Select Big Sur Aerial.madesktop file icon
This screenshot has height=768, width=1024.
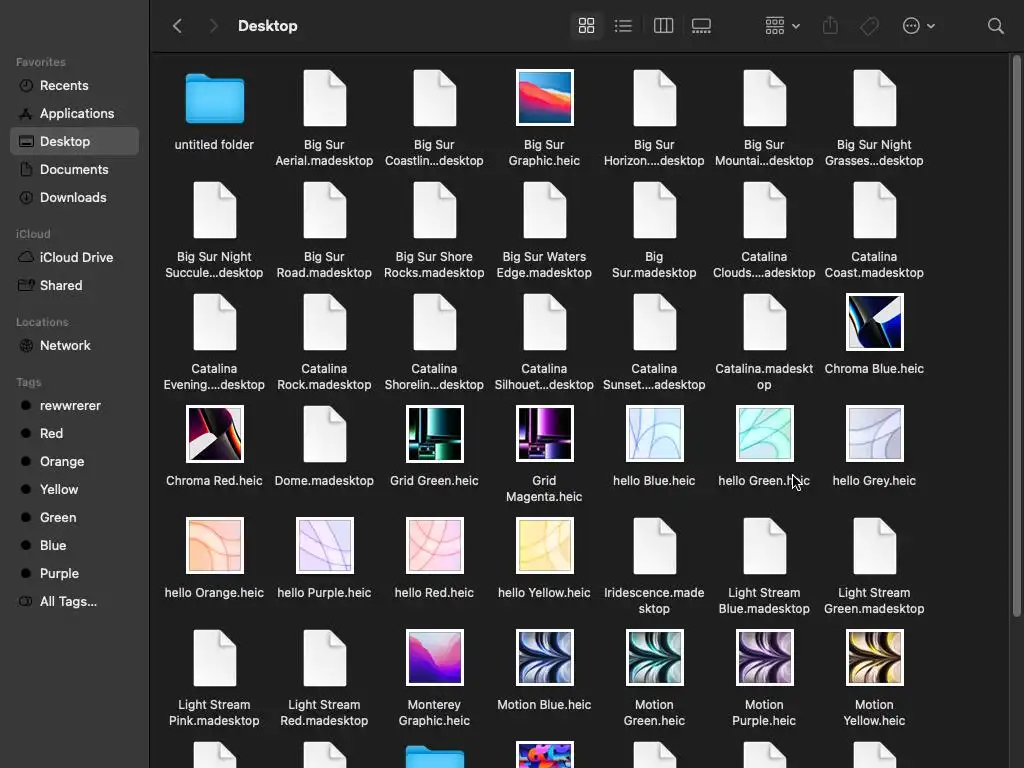[325, 98]
